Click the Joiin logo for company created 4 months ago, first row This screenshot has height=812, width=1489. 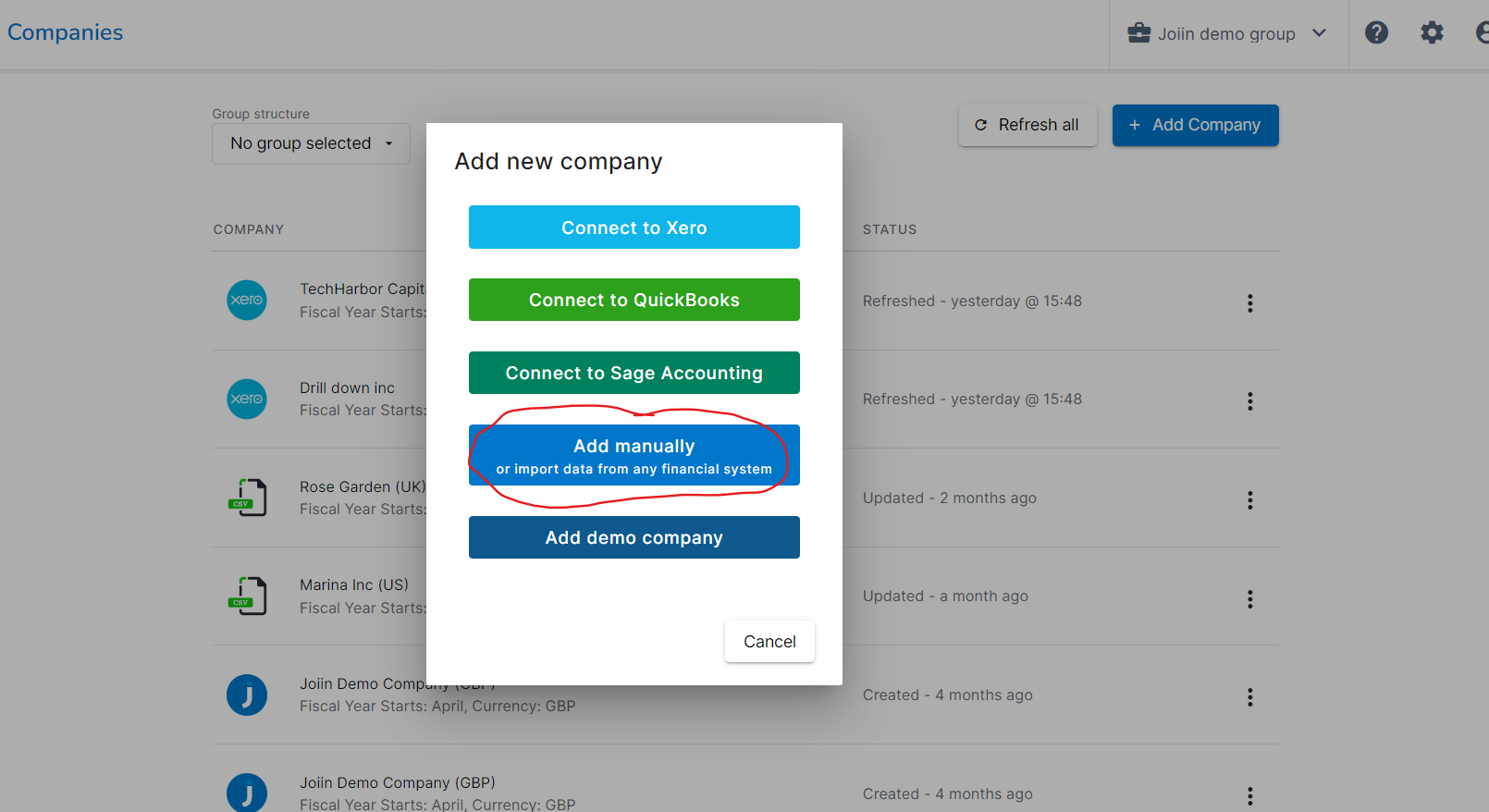click(x=247, y=695)
